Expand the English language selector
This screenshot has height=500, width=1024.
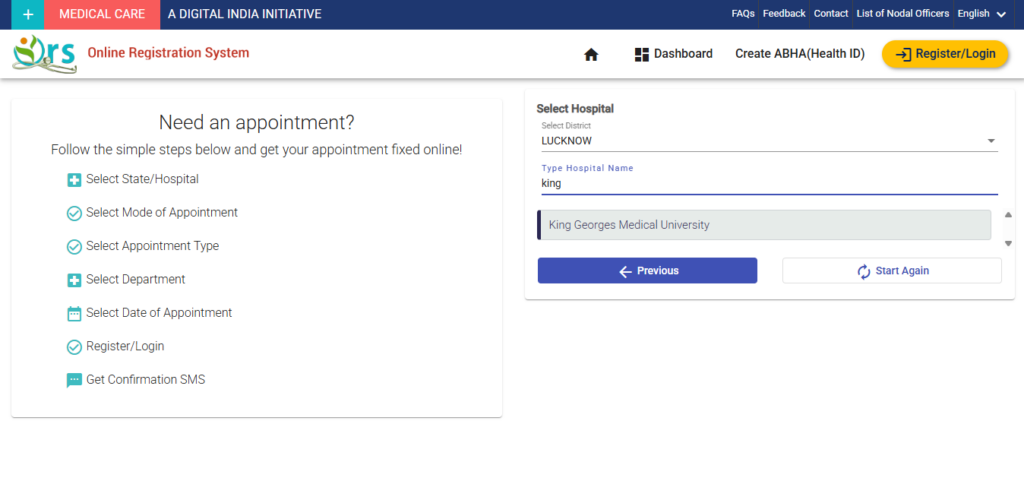tap(981, 14)
